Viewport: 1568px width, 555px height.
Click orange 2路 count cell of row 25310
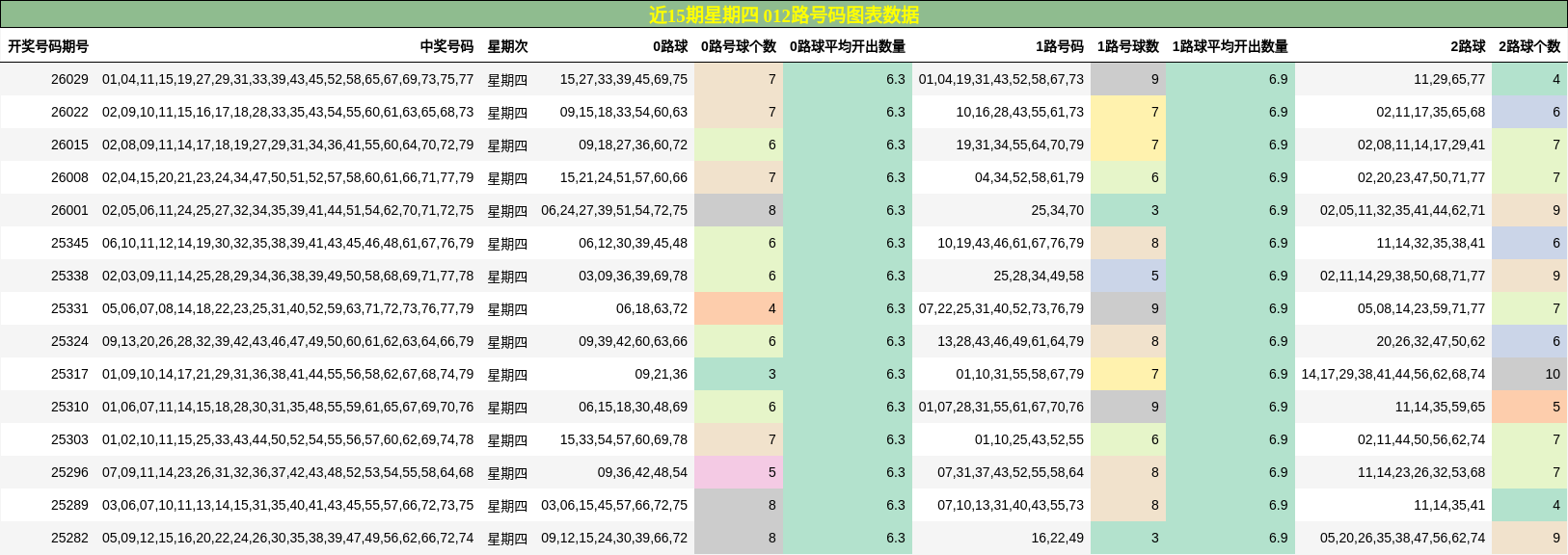(1529, 407)
